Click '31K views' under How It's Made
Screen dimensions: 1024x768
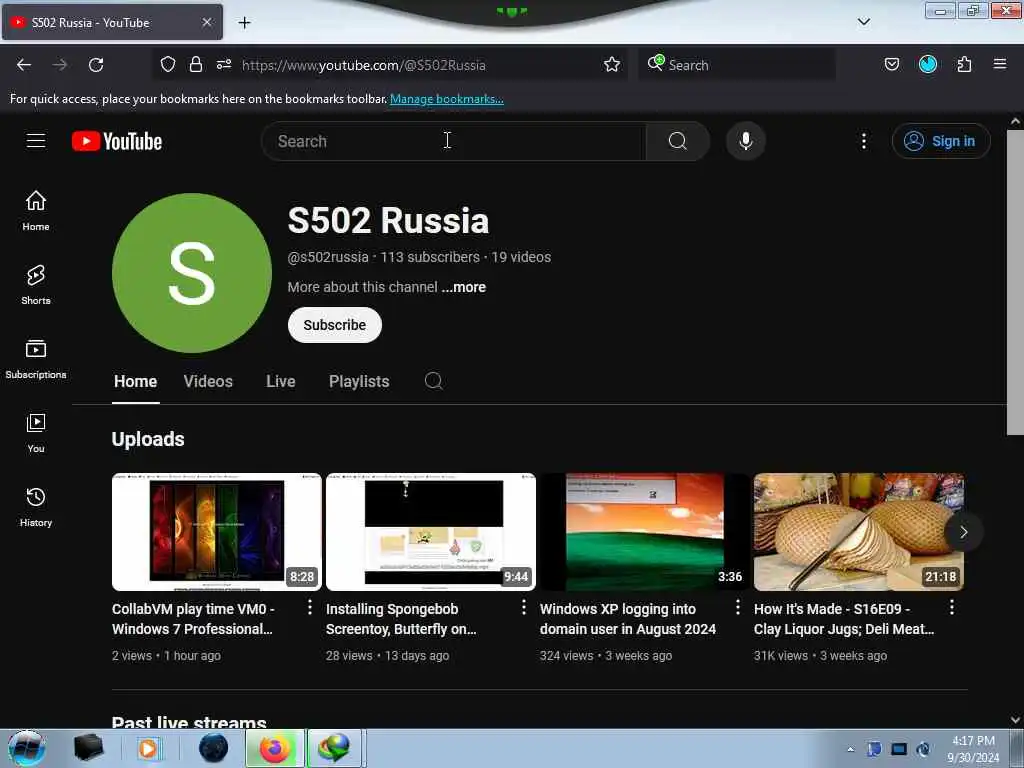(780, 656)
